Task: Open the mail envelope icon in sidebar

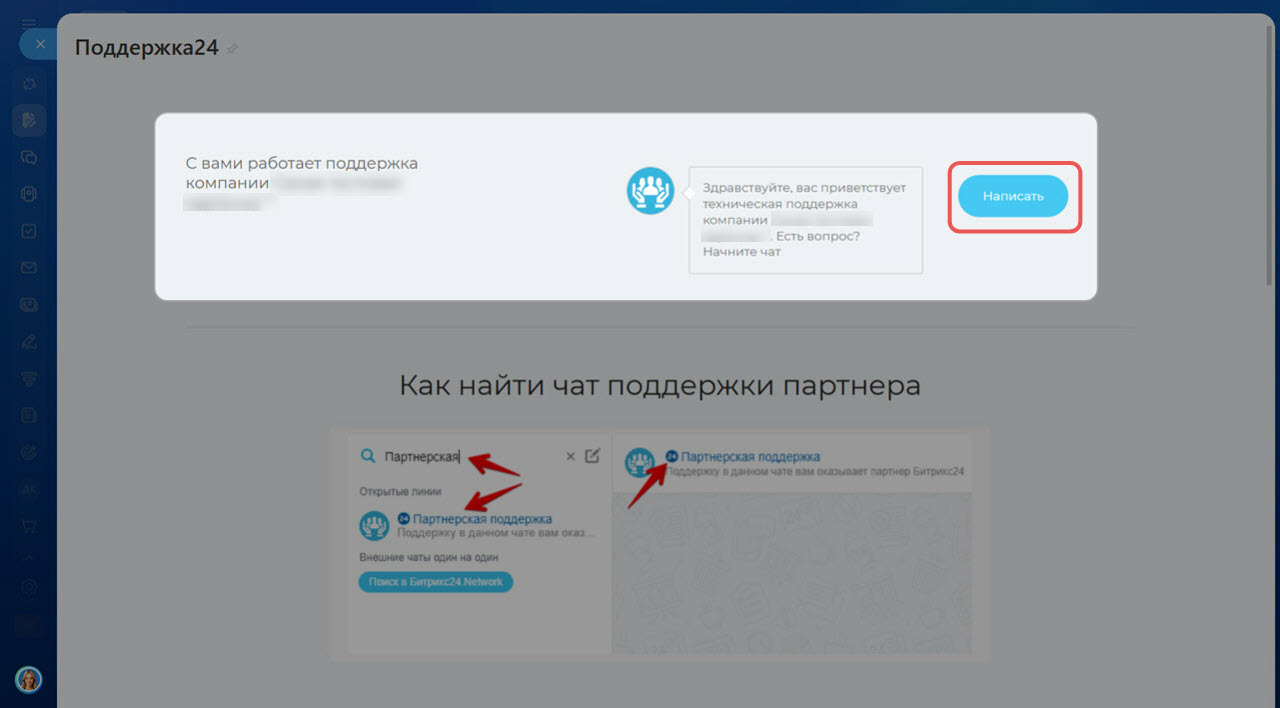Action: tap(29, 268)
